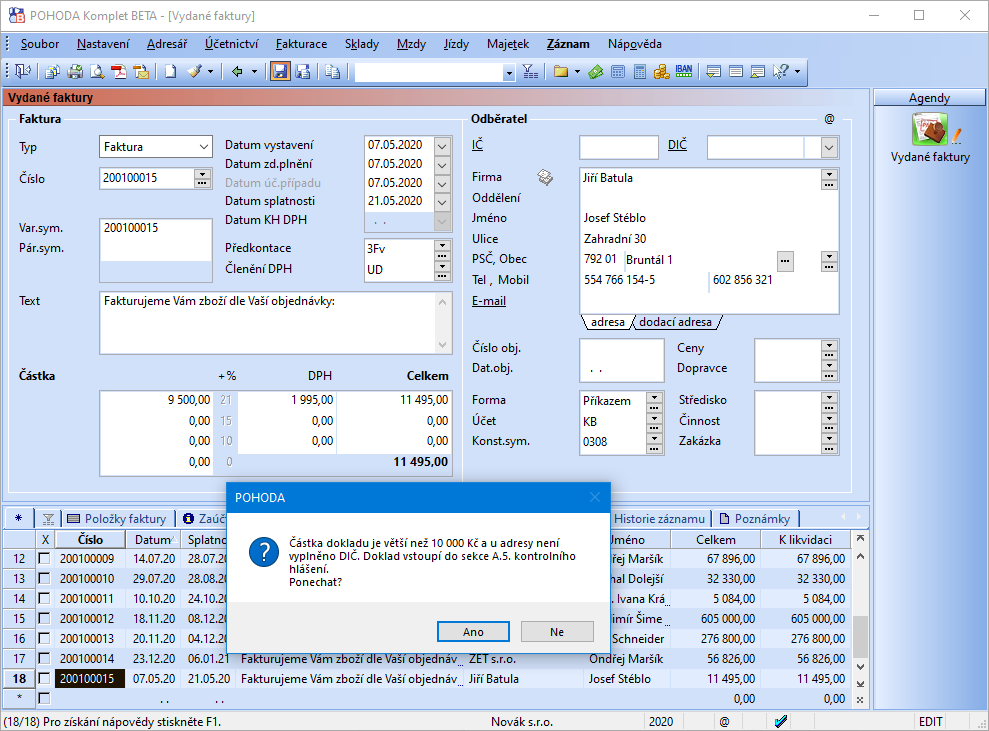The image size is (989, 731).
Task: Click the invoice table vertical scrollbar thumb
Action: [x=860, y=636]
